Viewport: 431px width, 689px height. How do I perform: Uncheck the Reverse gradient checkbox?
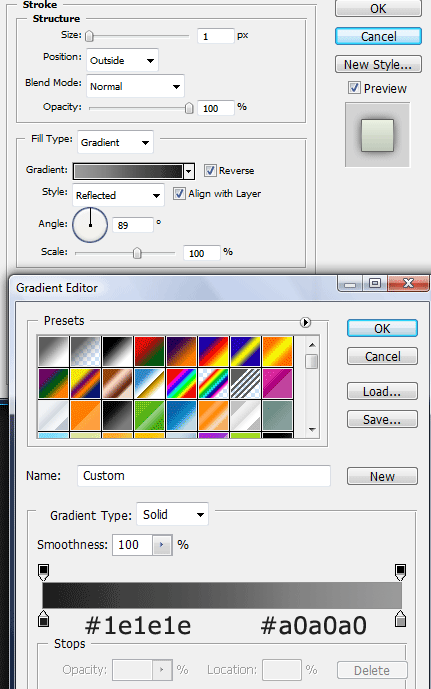210,170
